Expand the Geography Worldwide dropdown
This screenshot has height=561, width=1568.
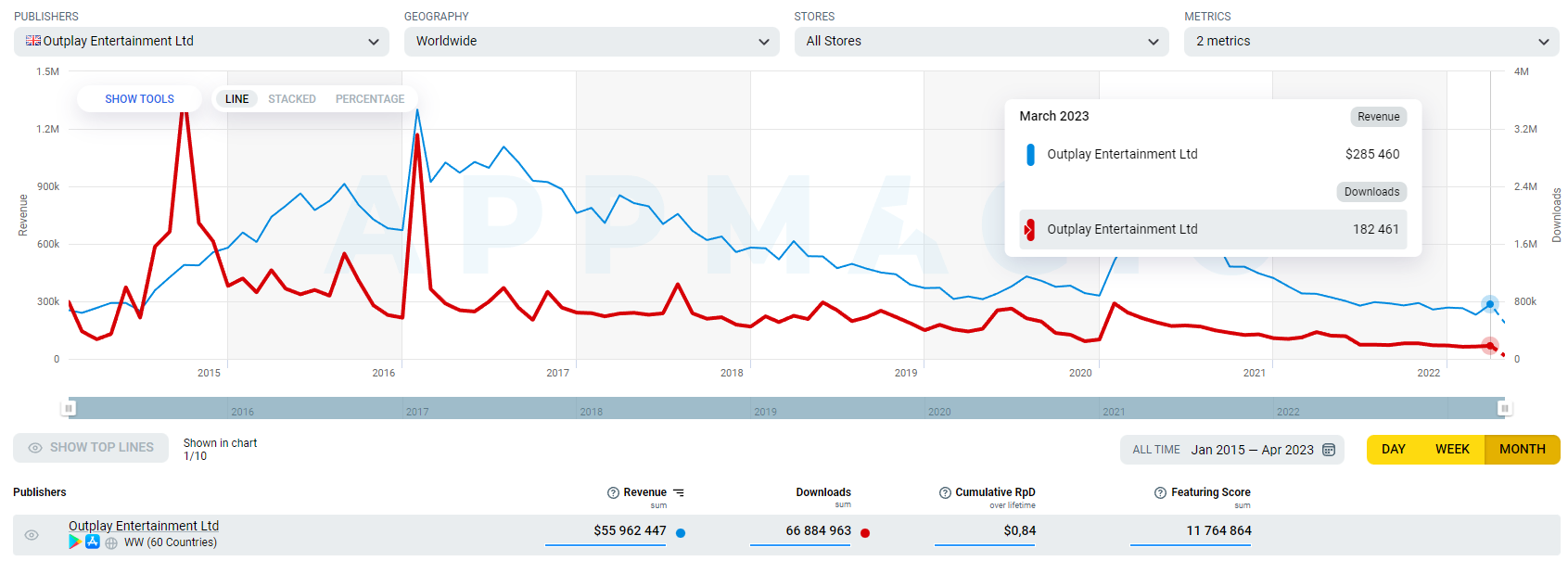[592, 42]
